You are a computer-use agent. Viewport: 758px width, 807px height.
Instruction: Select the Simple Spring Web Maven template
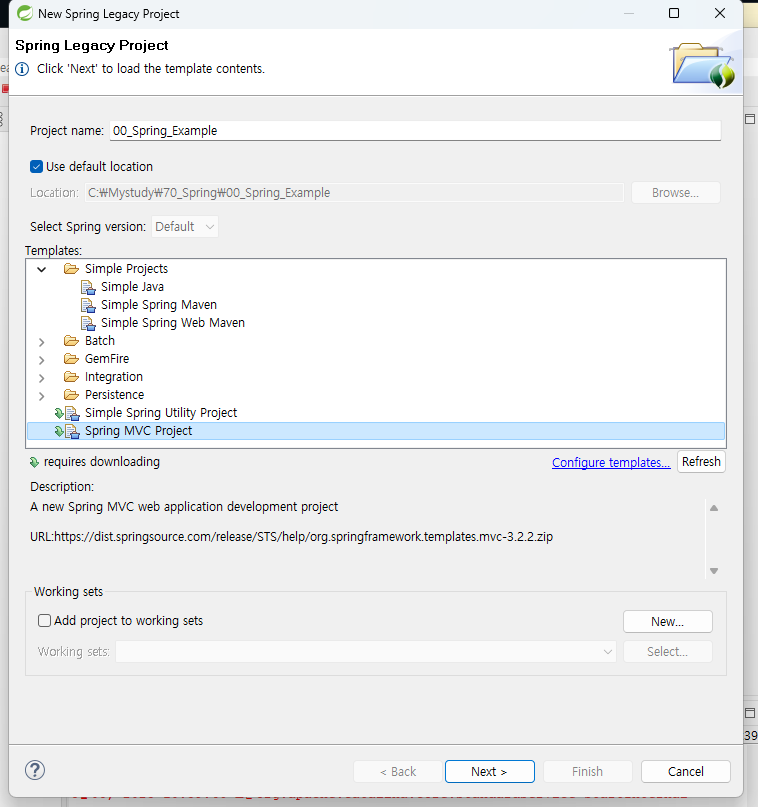click(172, 323)
